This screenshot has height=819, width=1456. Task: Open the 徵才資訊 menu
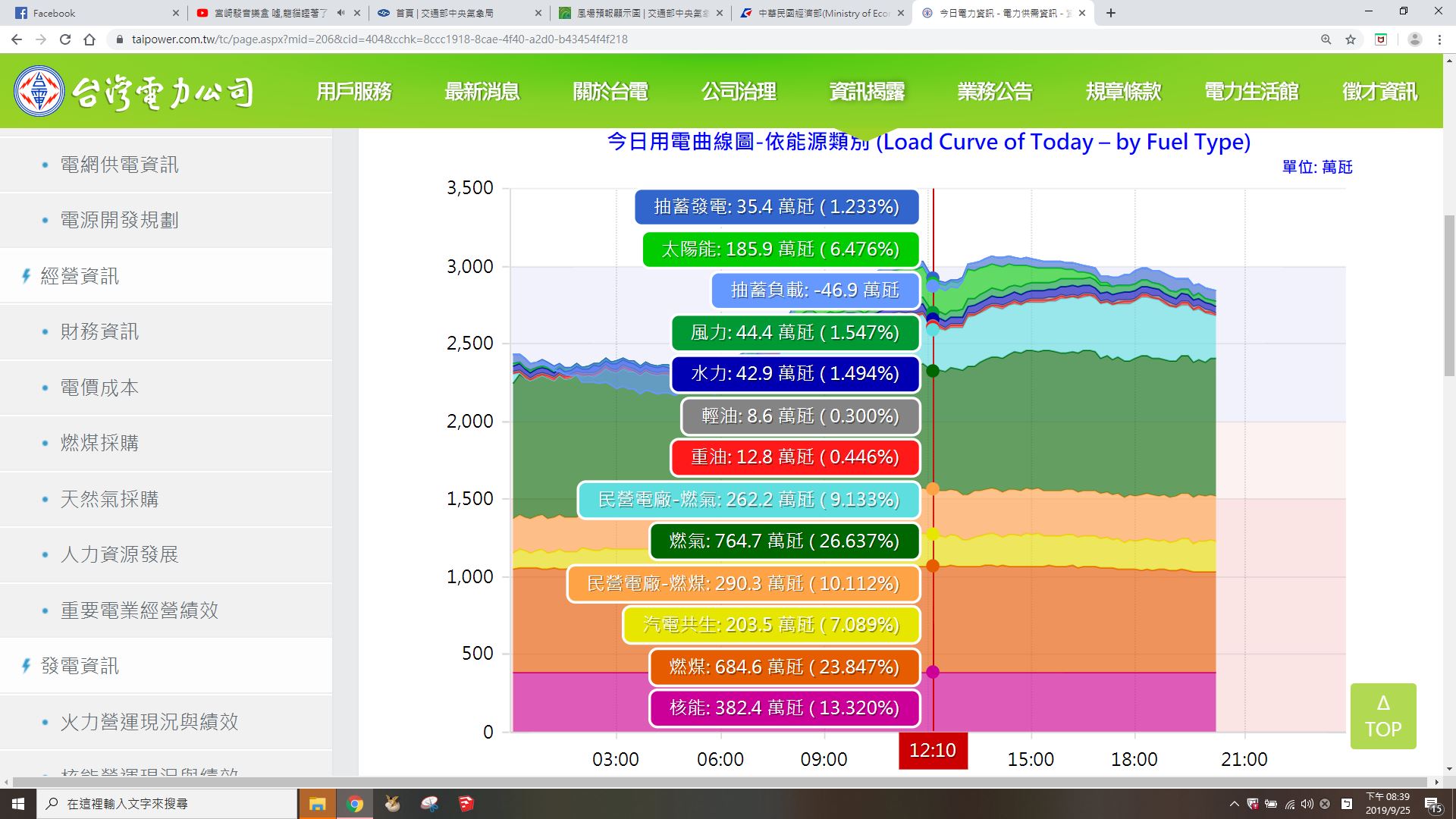tap(1379, 92)
